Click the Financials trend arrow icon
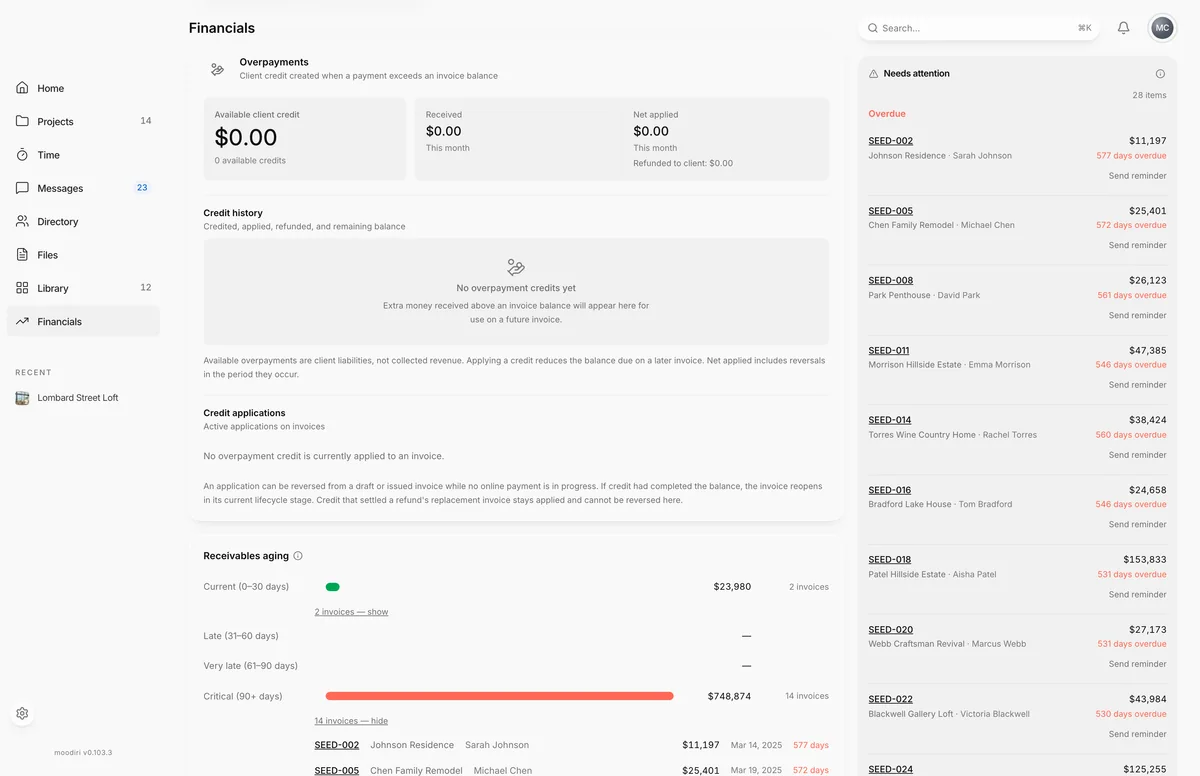 (x=22, y=321)
